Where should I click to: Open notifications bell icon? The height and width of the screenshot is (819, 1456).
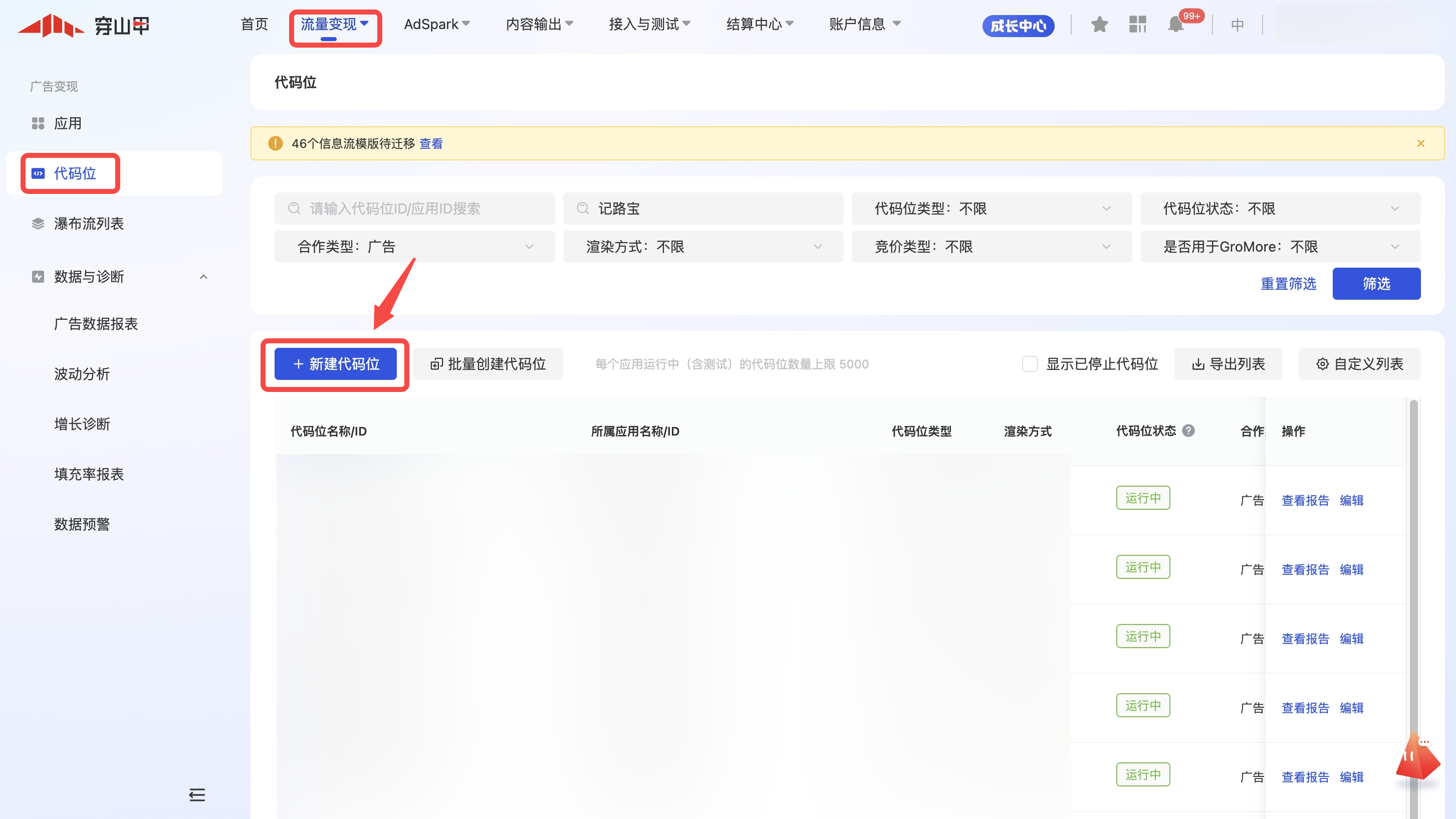(x=1175, y=25)
